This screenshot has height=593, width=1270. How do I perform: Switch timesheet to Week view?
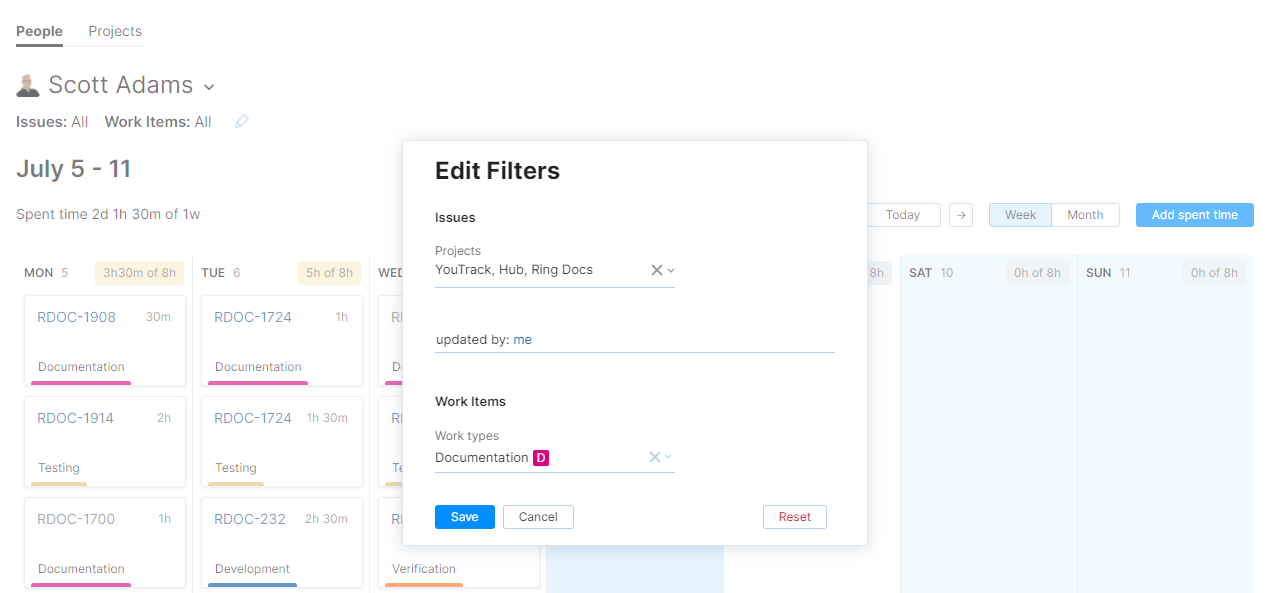point(1020,215)
